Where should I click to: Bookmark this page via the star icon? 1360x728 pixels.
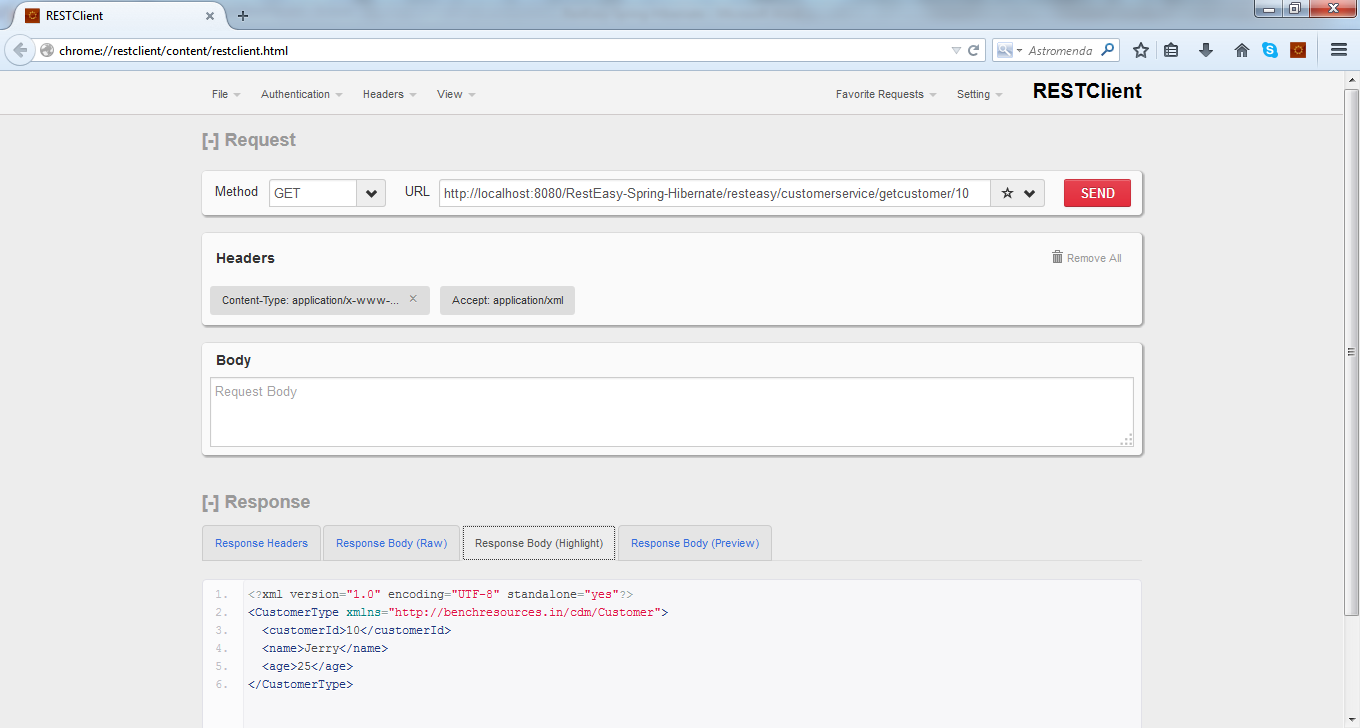click(1141, 50)
